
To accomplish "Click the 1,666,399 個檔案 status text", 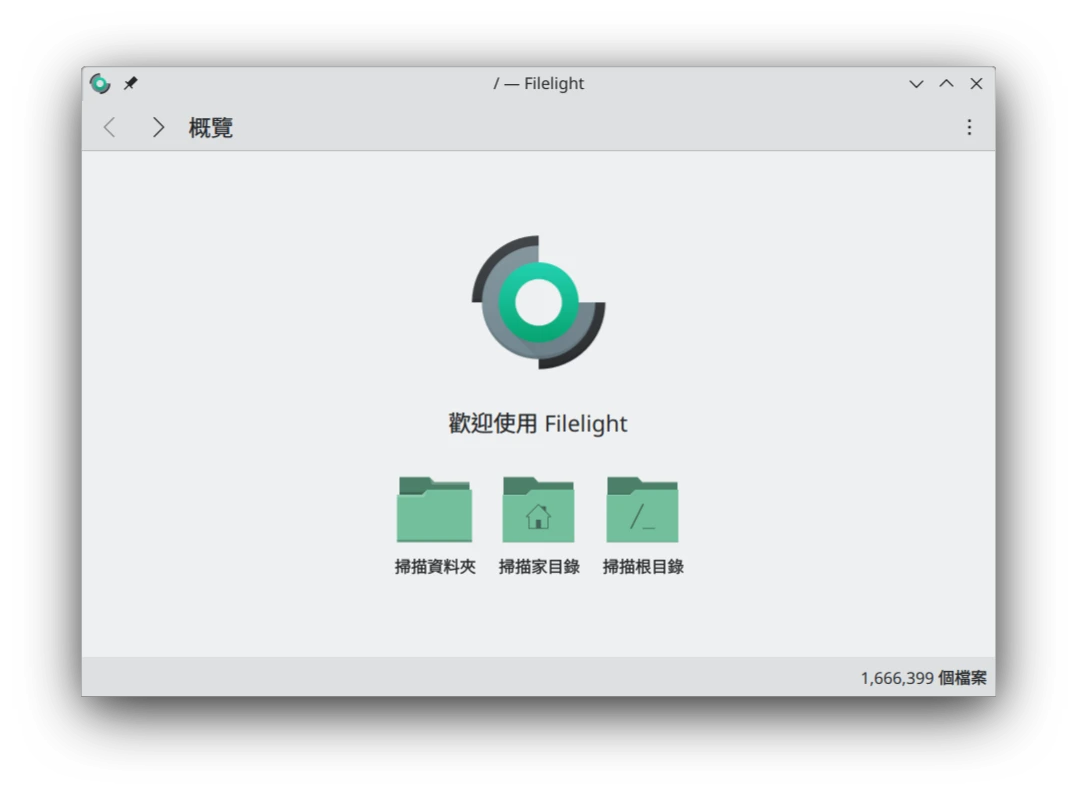I will click(923, 678).
